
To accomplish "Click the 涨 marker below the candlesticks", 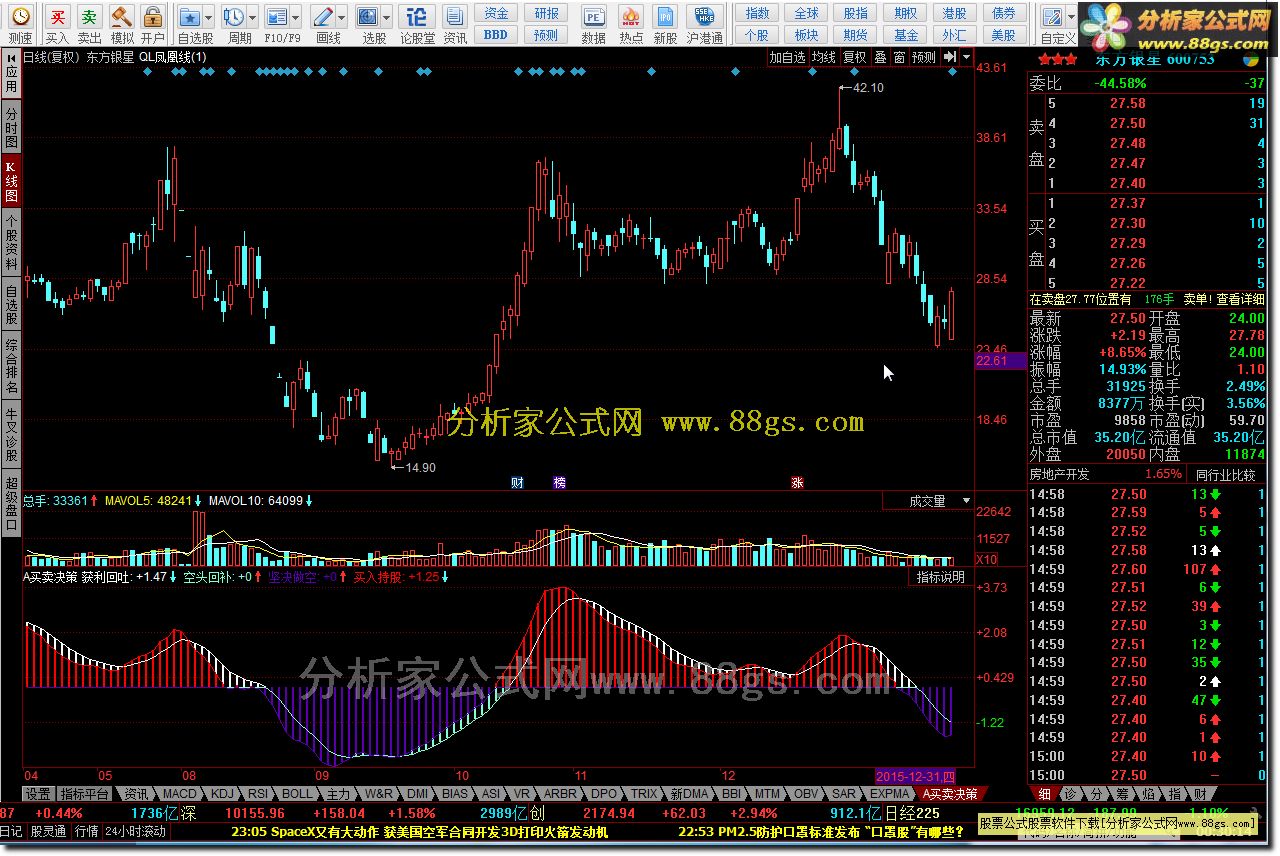I will pyautogui.click(x=797, y=483).
